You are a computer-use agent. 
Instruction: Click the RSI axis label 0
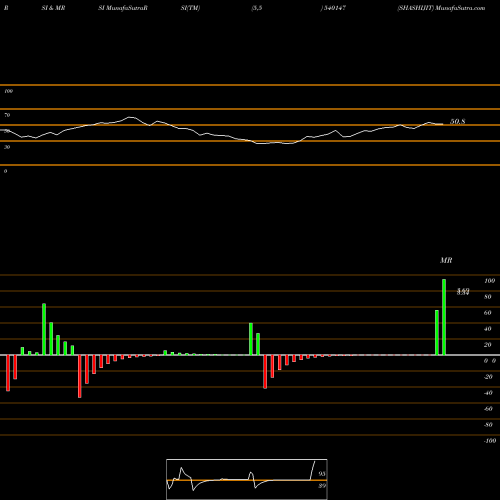click(x=5, y=171)
